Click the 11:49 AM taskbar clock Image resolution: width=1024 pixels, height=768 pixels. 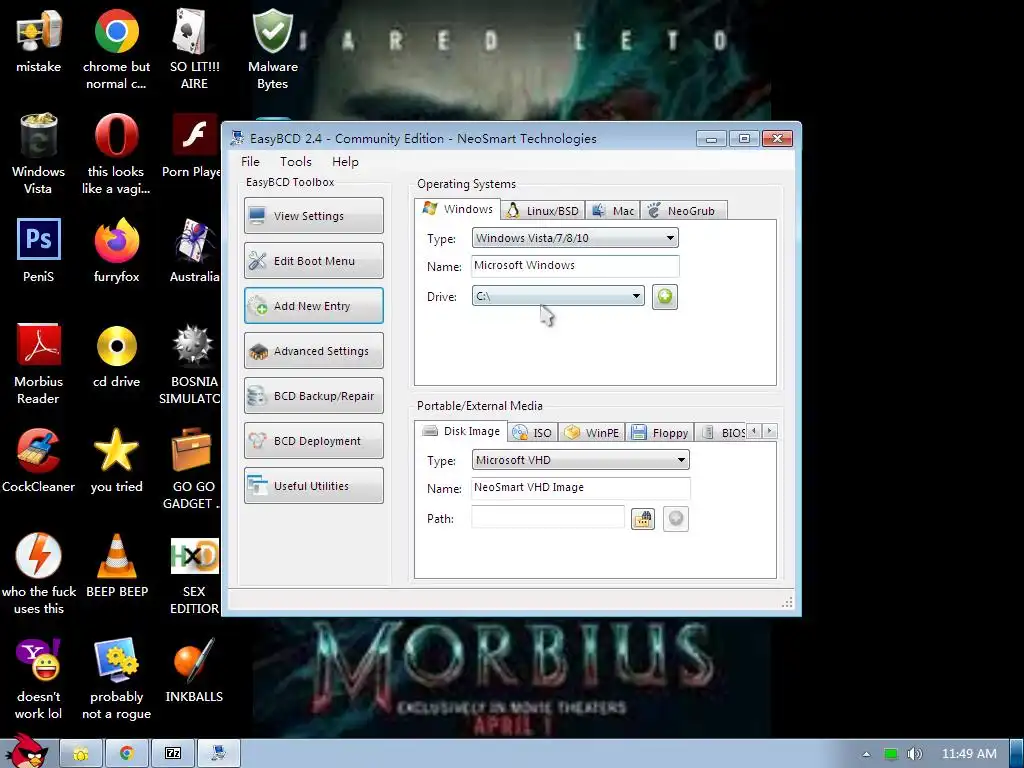tap(969, 754)
